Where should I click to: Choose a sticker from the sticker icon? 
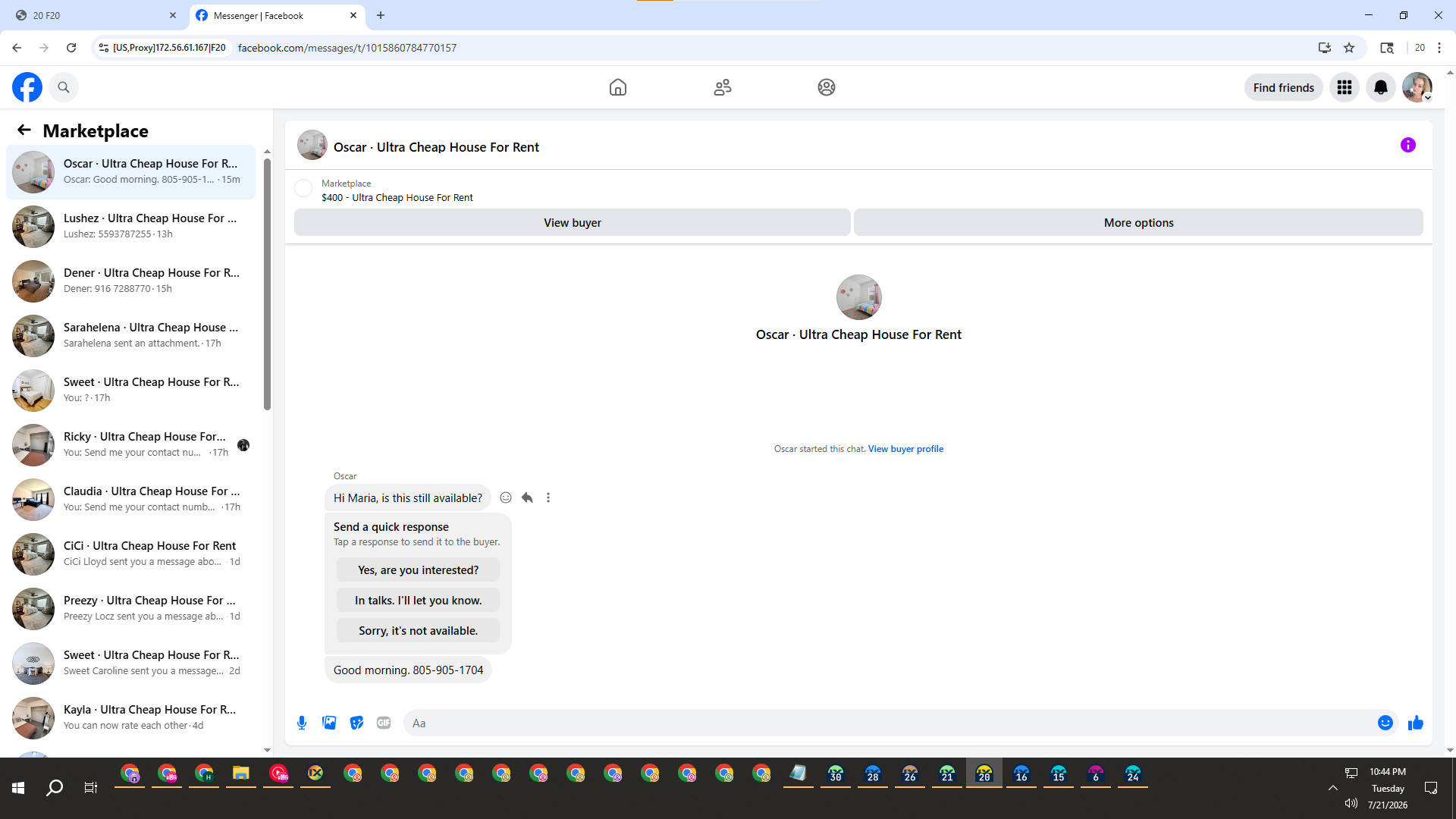356,723
